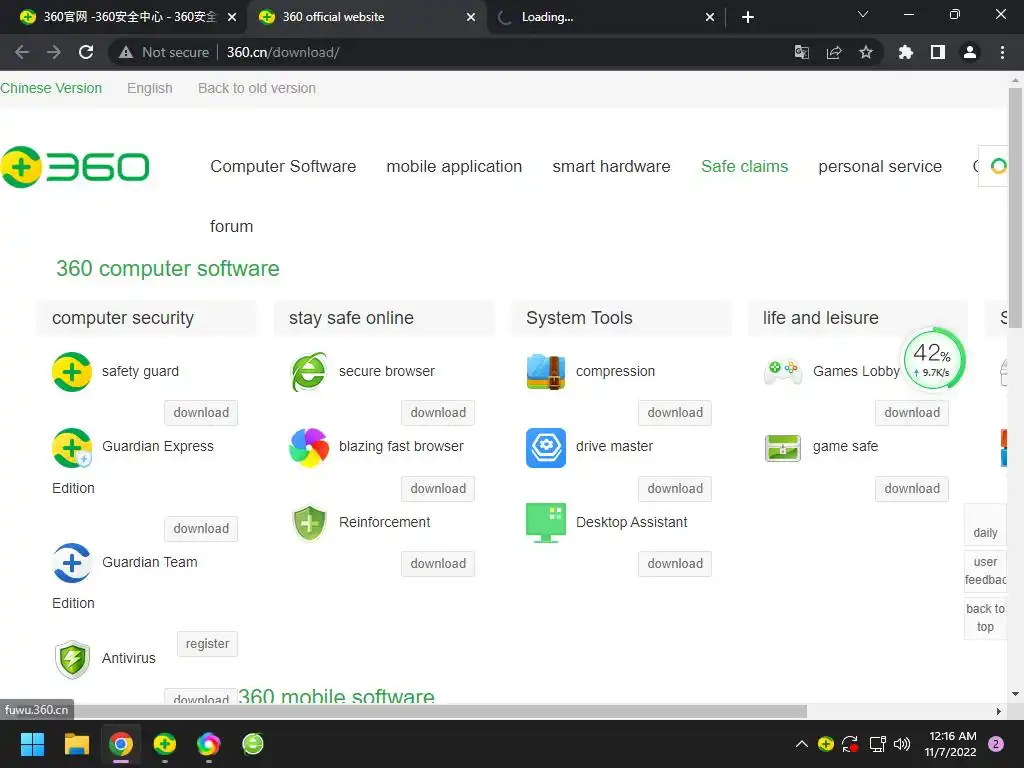Image resolution: width=1024 pixels, height=768 pixels.
Task: Click back to top side button
Action: pos(985,618)
